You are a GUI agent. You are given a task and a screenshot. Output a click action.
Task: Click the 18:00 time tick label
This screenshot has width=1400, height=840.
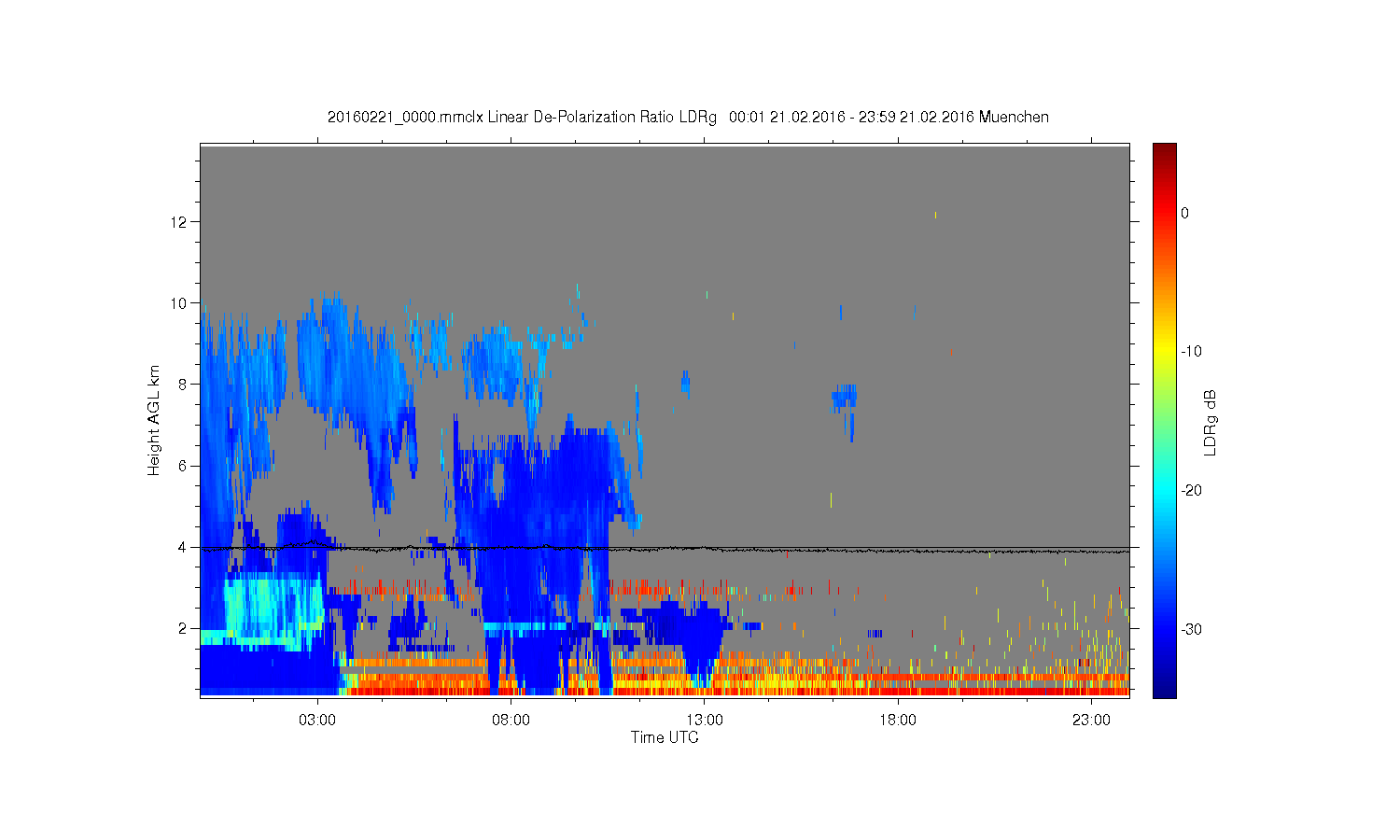click(x=898, y=721)
